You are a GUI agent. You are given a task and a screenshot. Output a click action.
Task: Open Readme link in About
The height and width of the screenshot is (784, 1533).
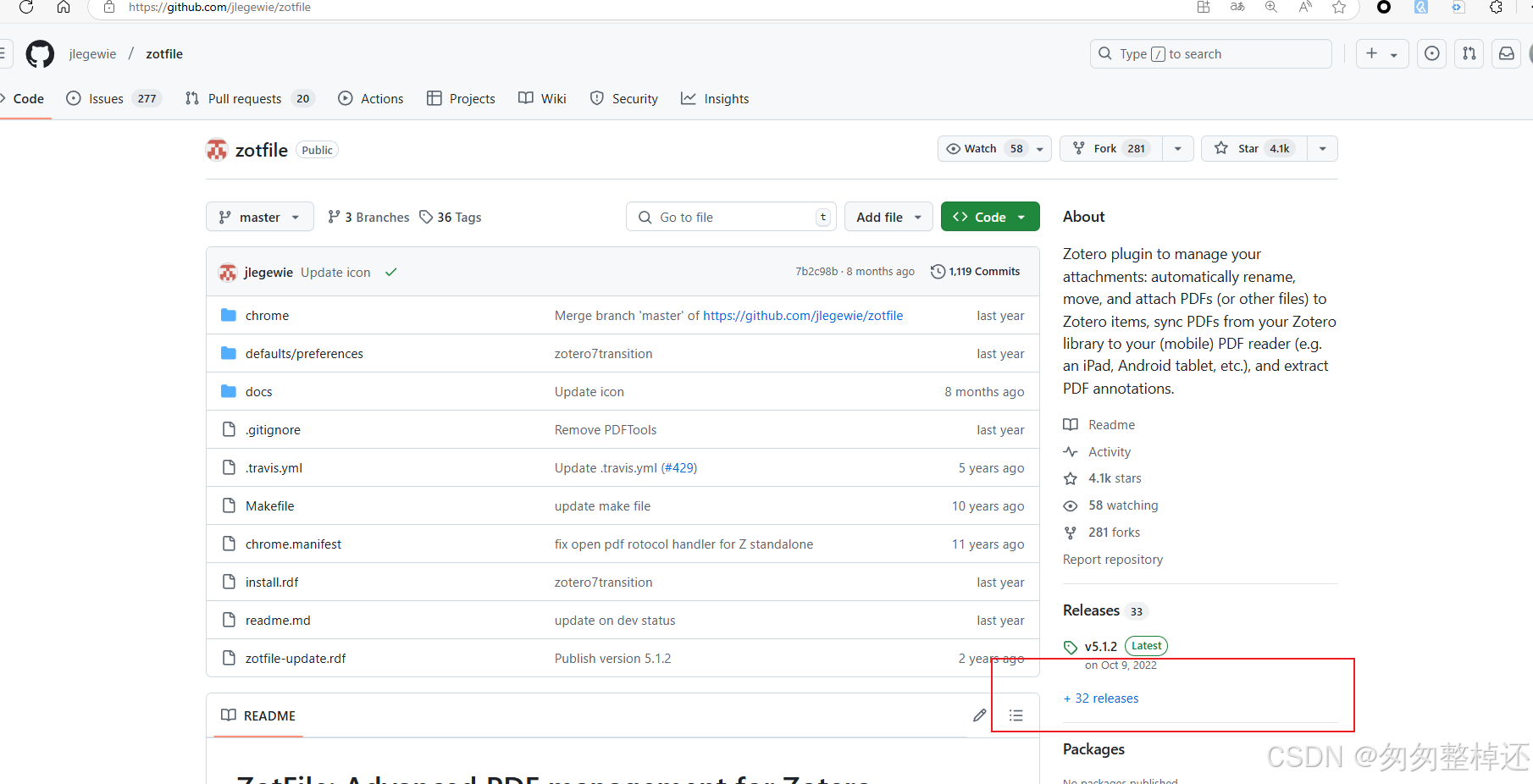(x=1099, y=424)
